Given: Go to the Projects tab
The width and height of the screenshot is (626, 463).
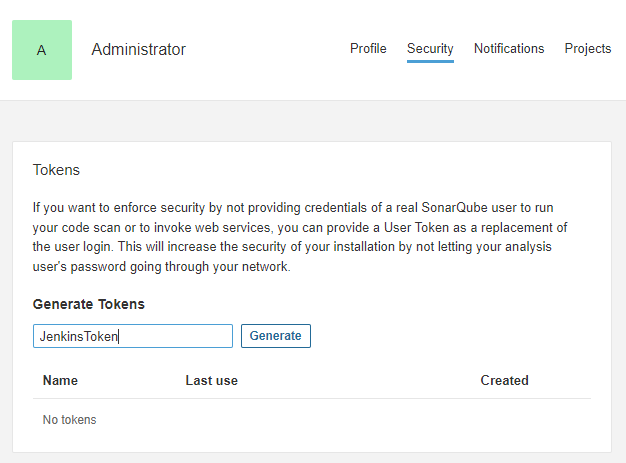Looking at the screenshot, I should 587,48.
